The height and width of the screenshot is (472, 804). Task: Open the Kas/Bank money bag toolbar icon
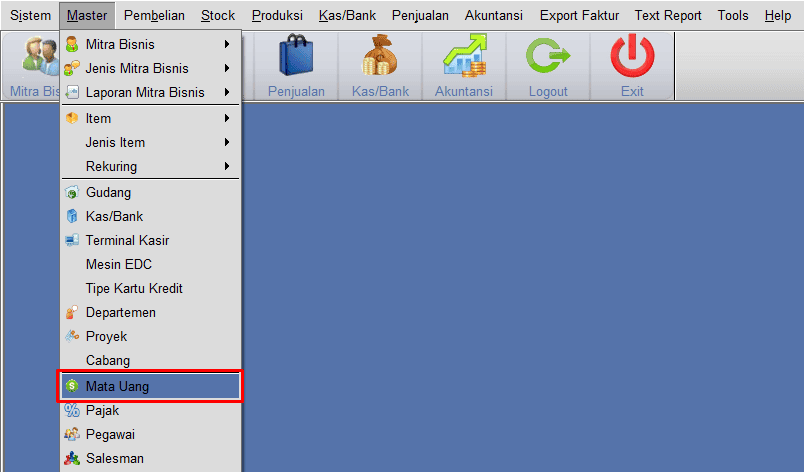(x=380, y=55)
